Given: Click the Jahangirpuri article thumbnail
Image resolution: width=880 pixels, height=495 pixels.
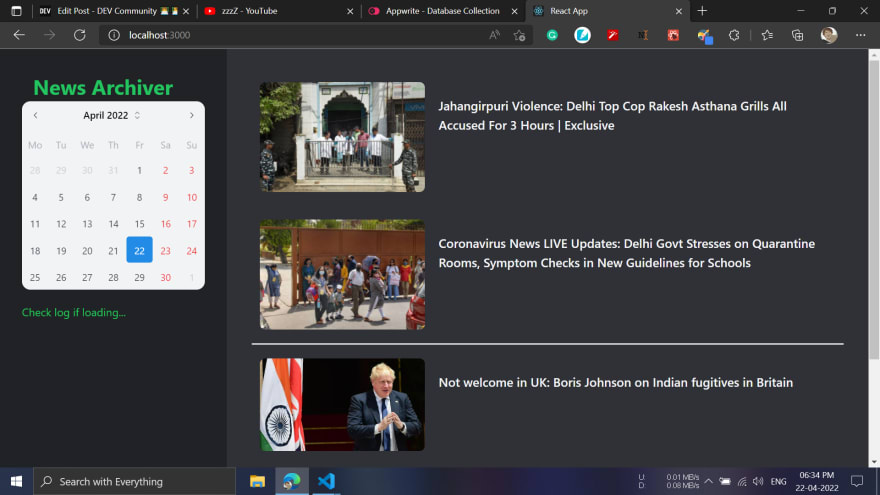Looking at the screenshot, I should tap(342, 137).
